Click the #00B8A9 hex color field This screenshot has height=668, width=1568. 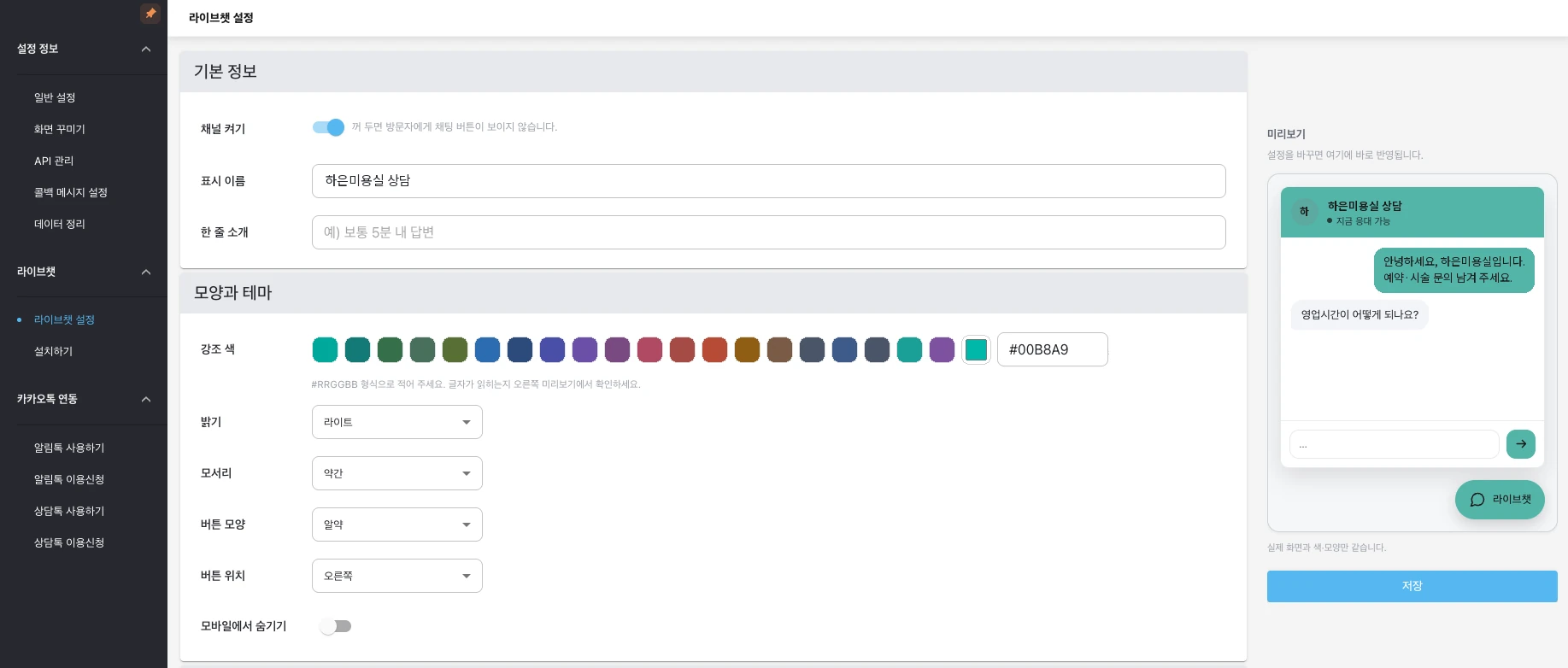coord(1053,349)
